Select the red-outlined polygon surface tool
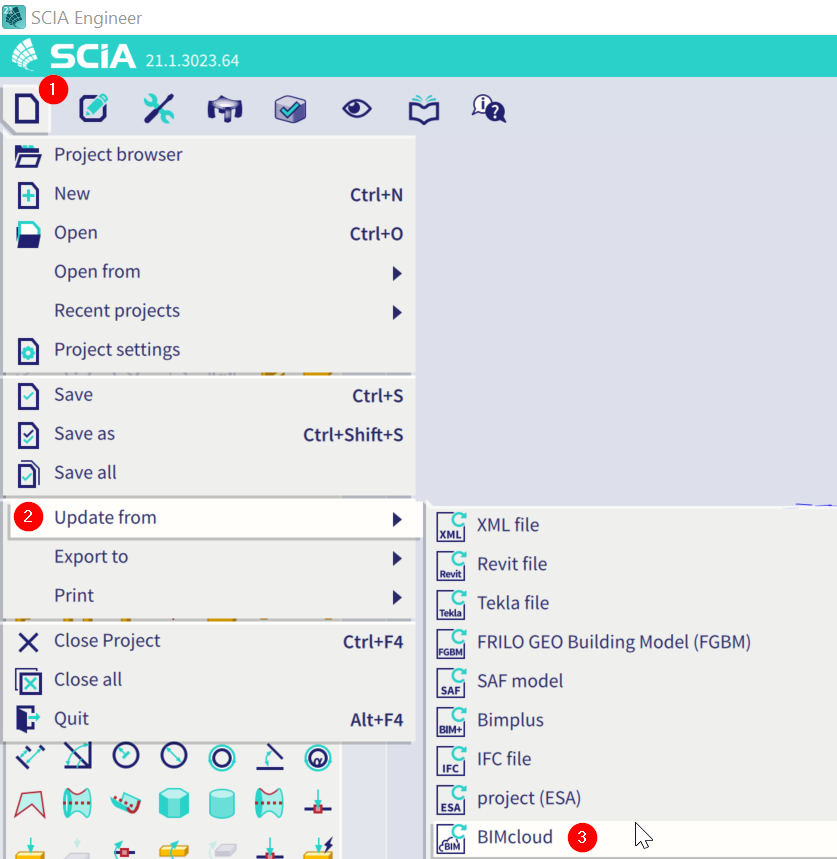Viewport: 837px width, 859px height. 30,804
